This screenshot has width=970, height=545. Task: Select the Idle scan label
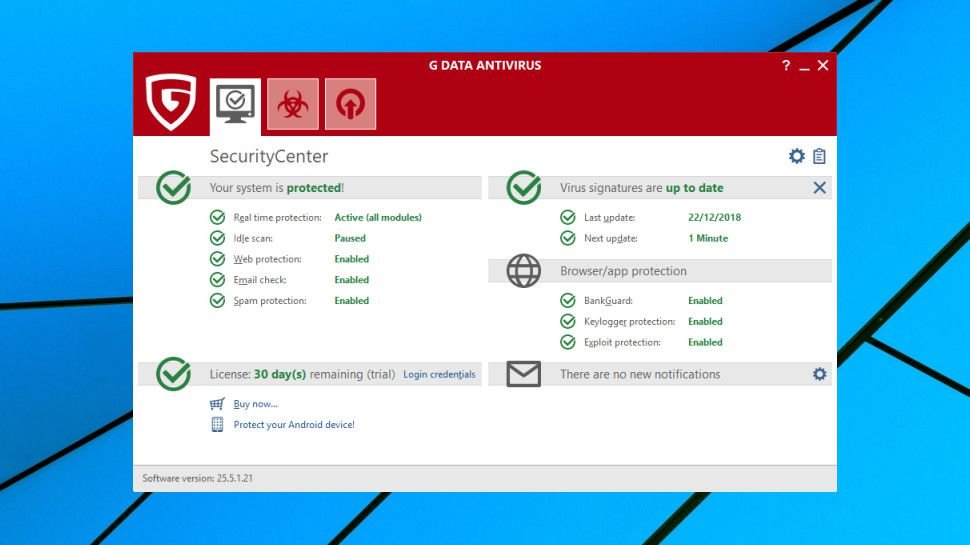pyautogui.click(x=253, y=238)
